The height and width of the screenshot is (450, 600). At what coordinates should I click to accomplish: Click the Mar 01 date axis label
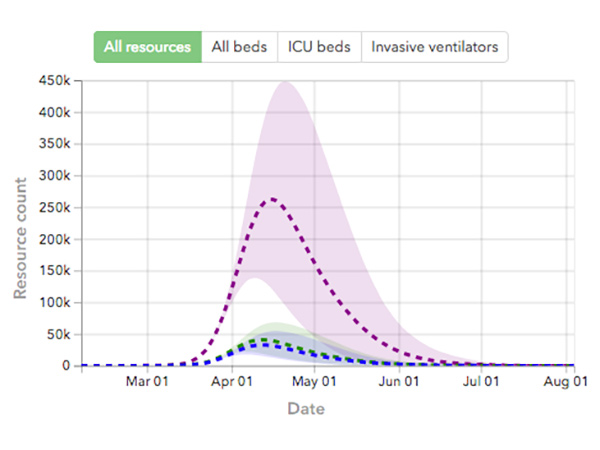pos(147,381)
